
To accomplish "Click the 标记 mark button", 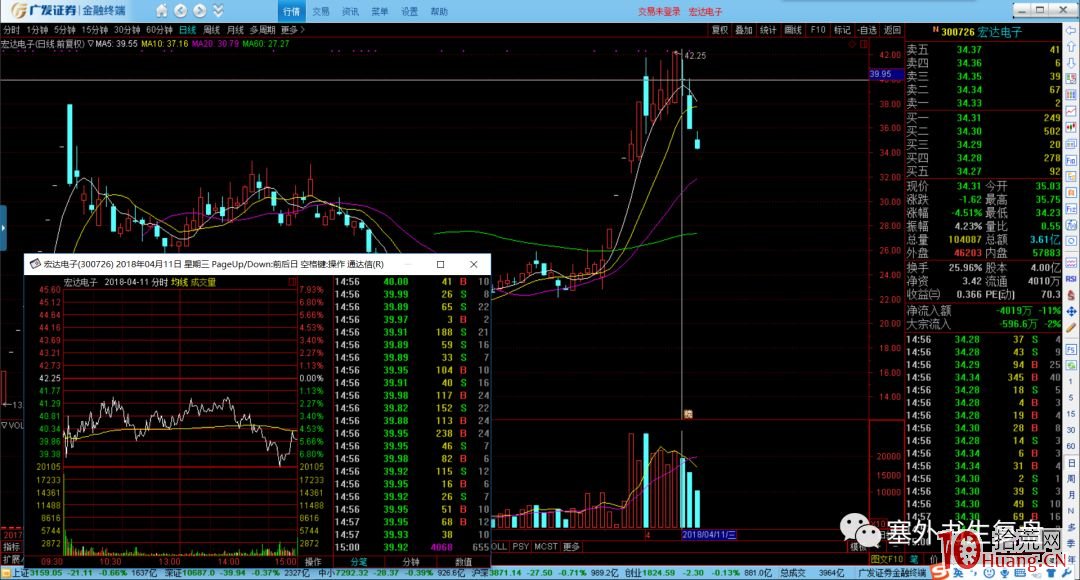I will click(x=842, y=30).
